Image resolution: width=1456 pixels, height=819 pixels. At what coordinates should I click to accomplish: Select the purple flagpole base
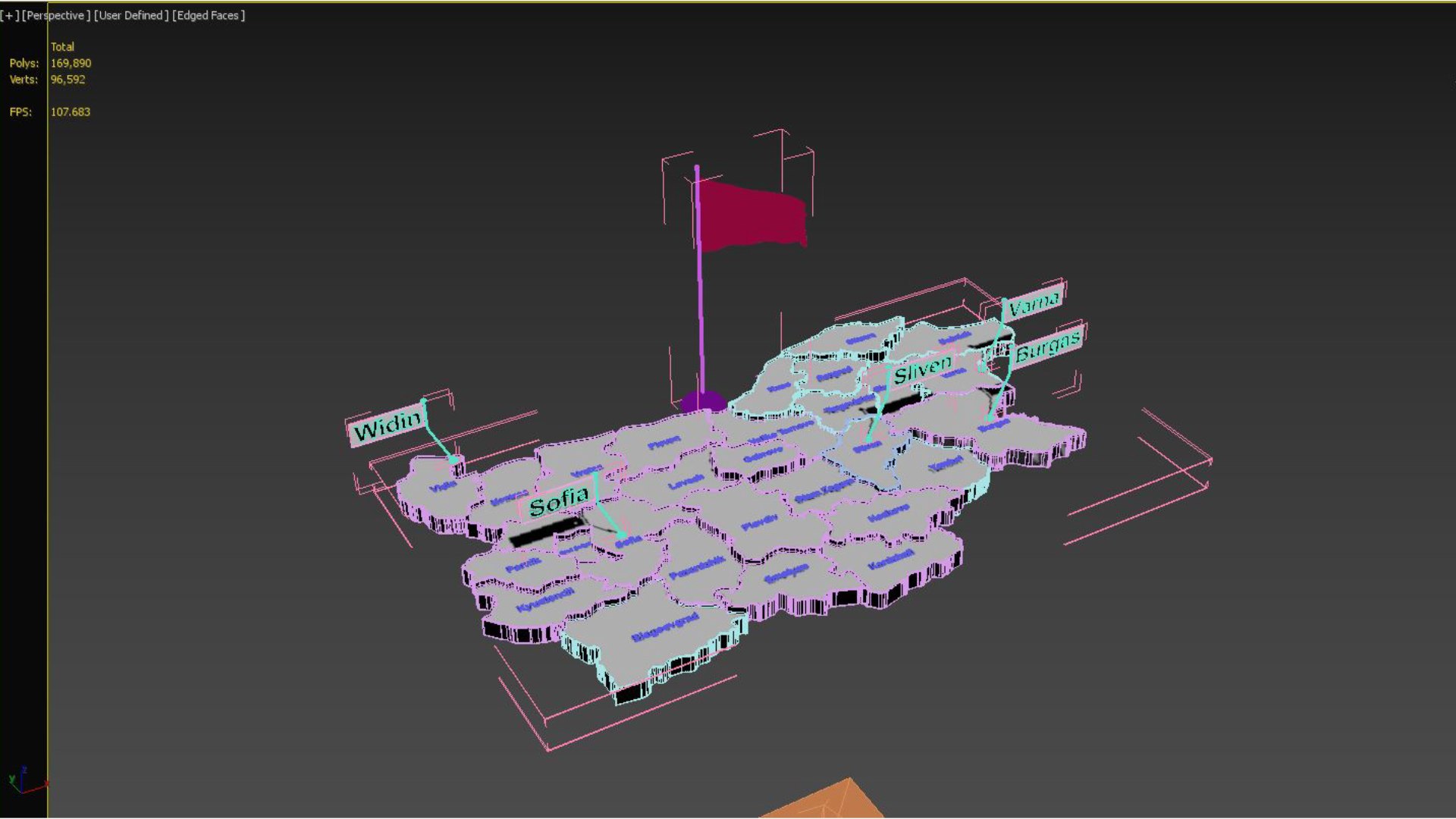702,401
